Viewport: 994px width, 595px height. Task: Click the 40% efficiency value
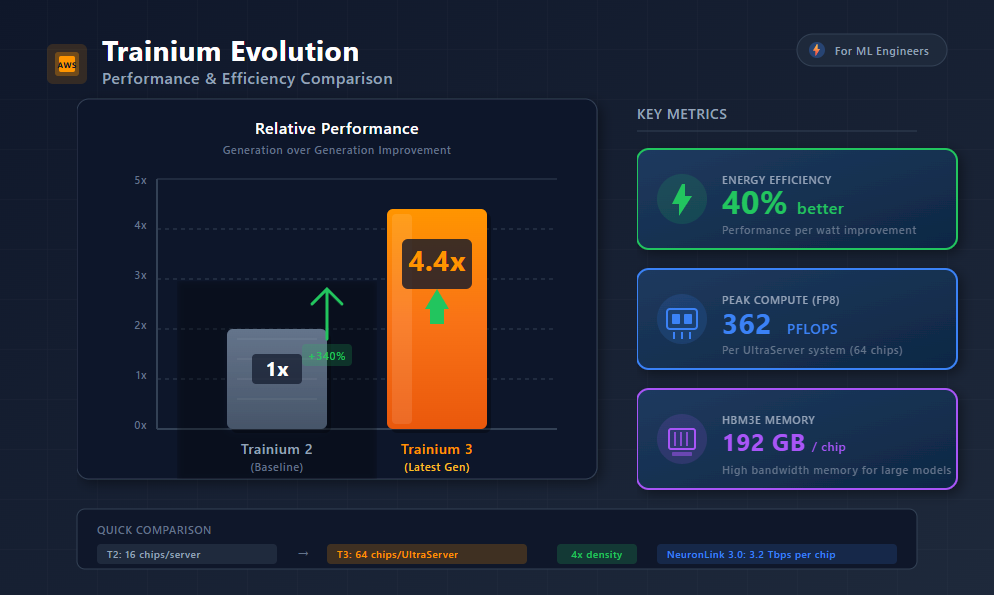point(754,203)
